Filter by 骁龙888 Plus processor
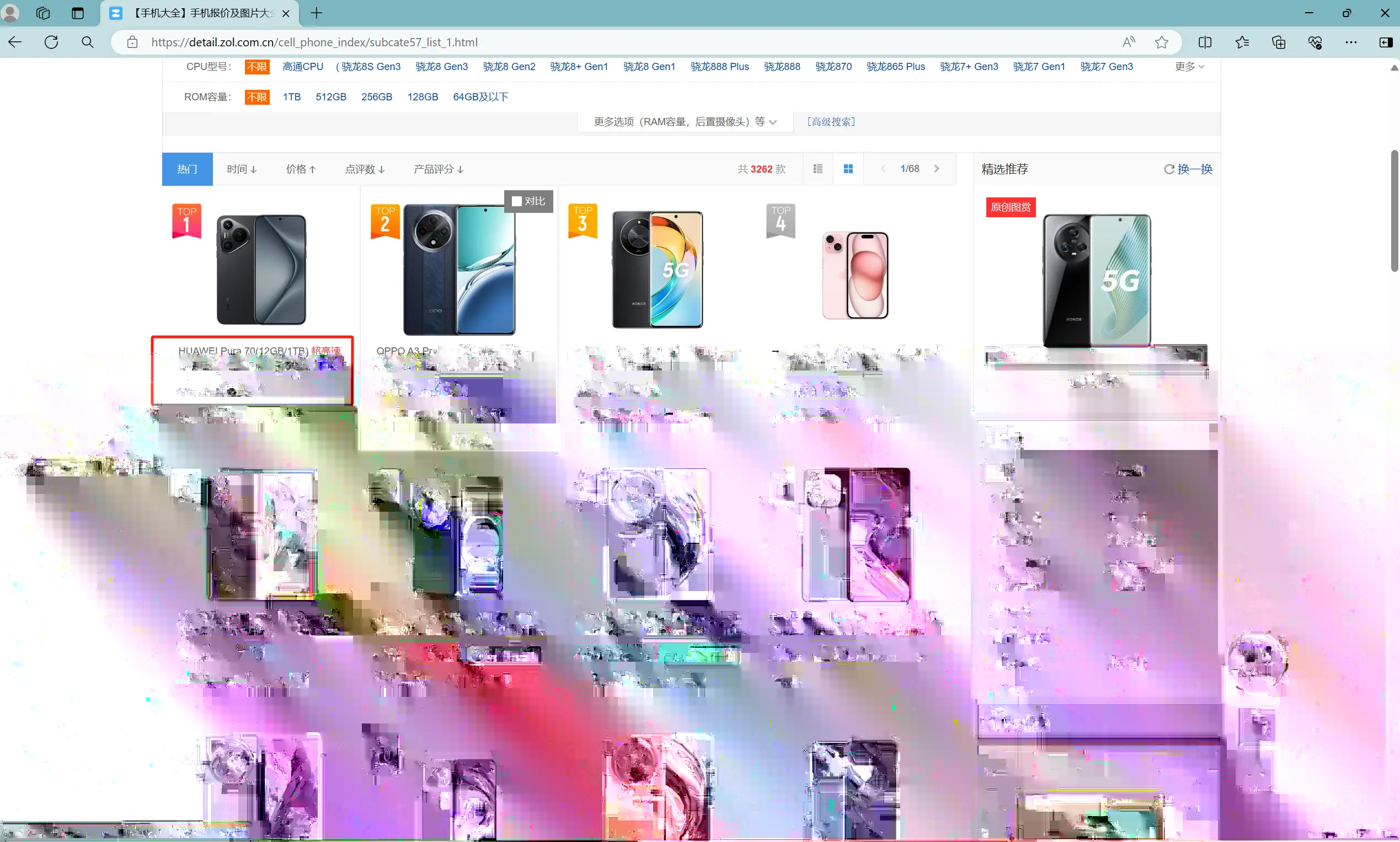1400x842 pixels. tap(719, 67)
